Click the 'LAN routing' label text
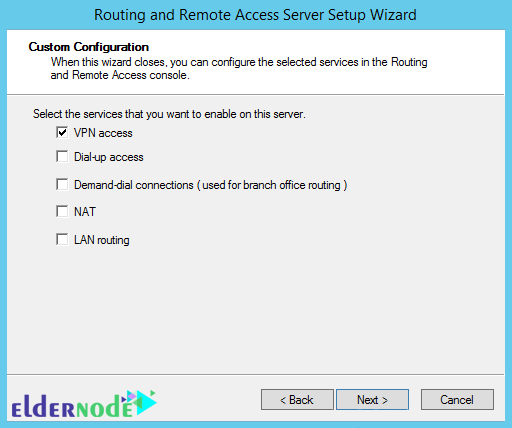Image resolution: width=512 pixels, height=428 pixels. tap(102, 240)
